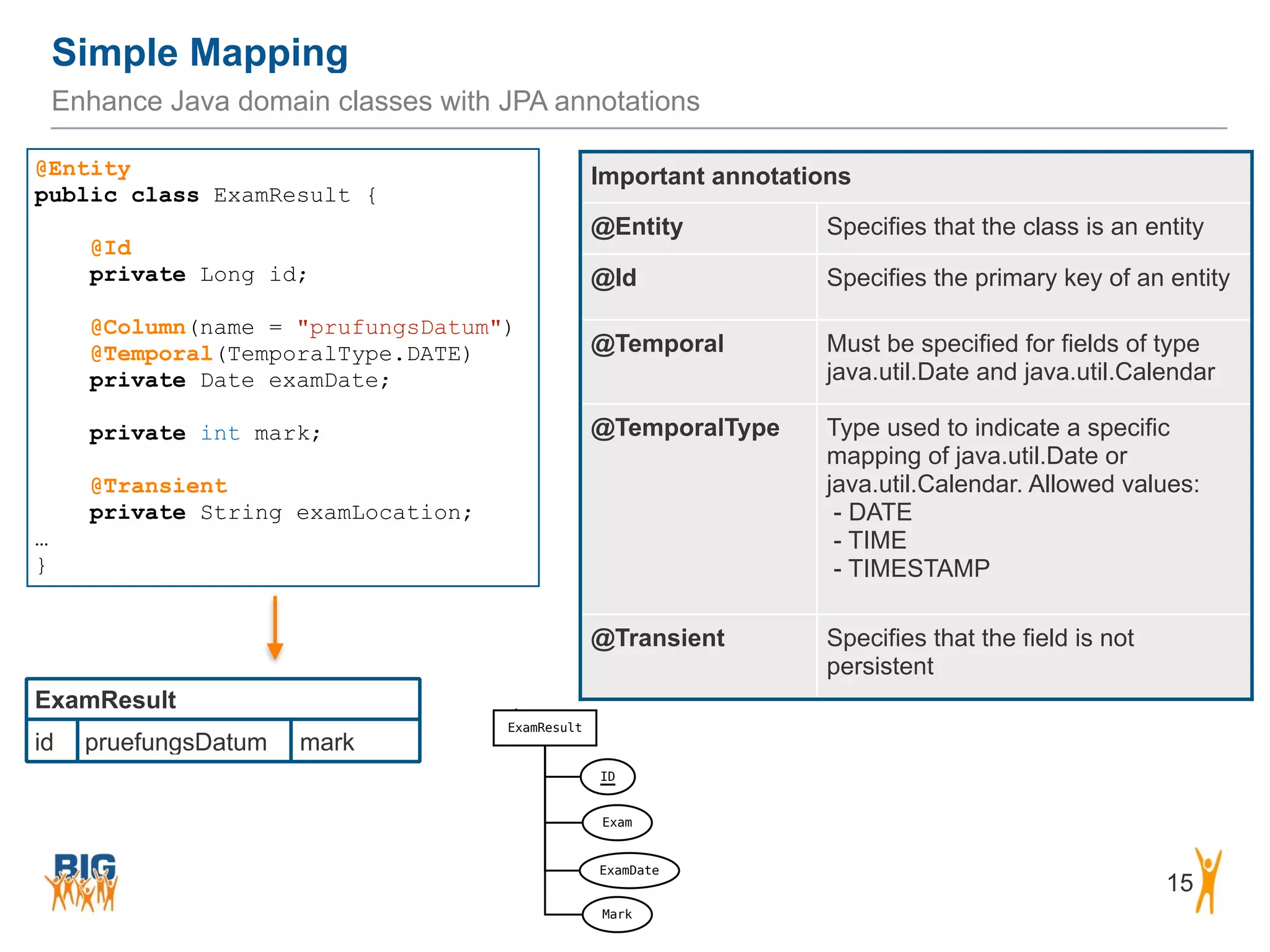This screenshot has height=952, width=1270.
Task: Click page number 15
Action: point(1179,883)
